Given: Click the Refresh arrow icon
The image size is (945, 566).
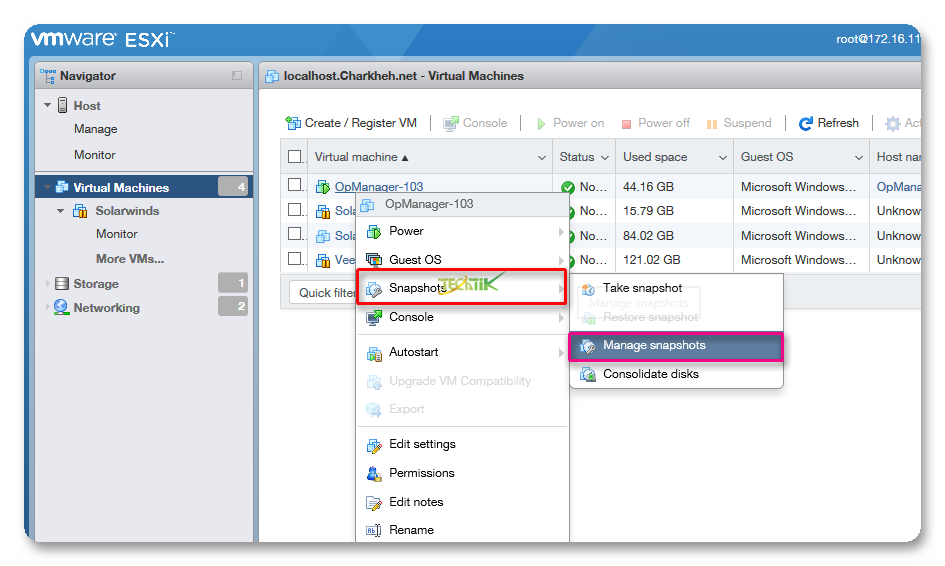Looking at the screenshot, I should pyautogui.click(x=806, y=124).
